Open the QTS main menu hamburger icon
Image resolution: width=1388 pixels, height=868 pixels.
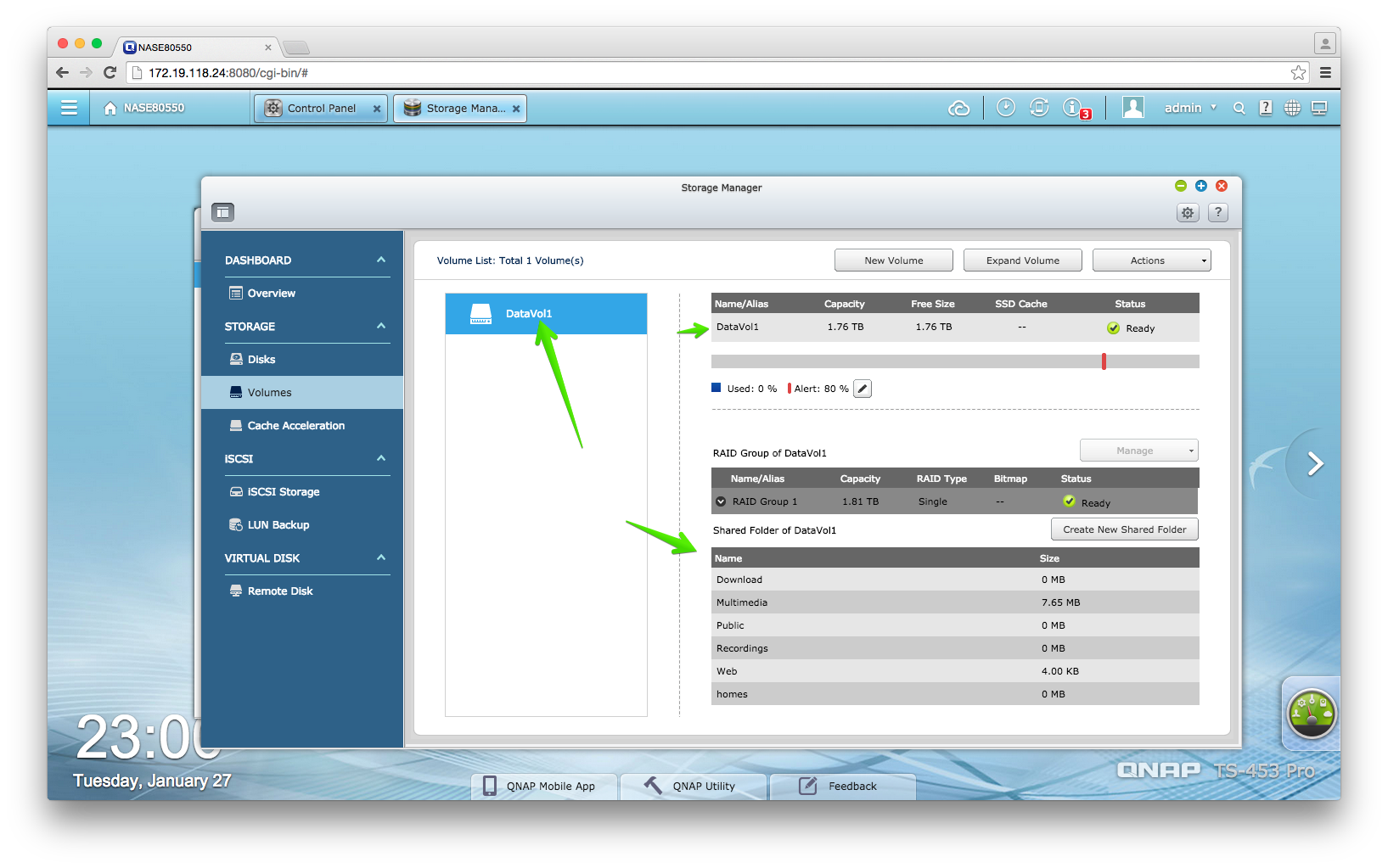click(69, 108)
